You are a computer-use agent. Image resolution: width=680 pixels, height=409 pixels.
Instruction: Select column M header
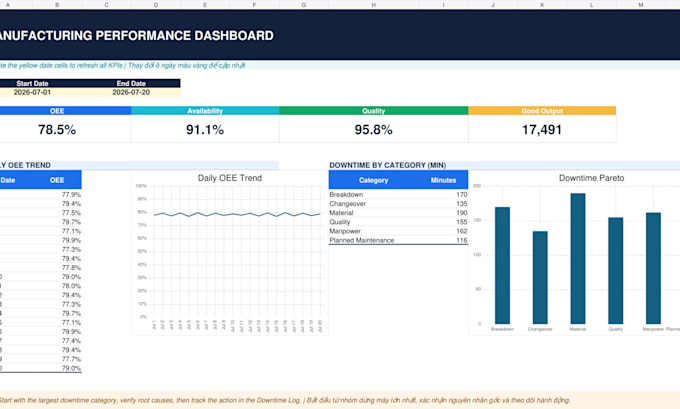[641, 5]
